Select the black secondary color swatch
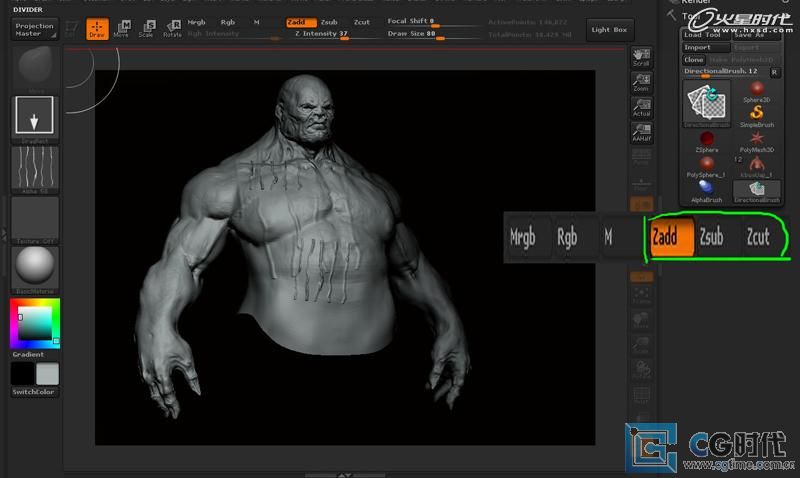 coord(22,374)
